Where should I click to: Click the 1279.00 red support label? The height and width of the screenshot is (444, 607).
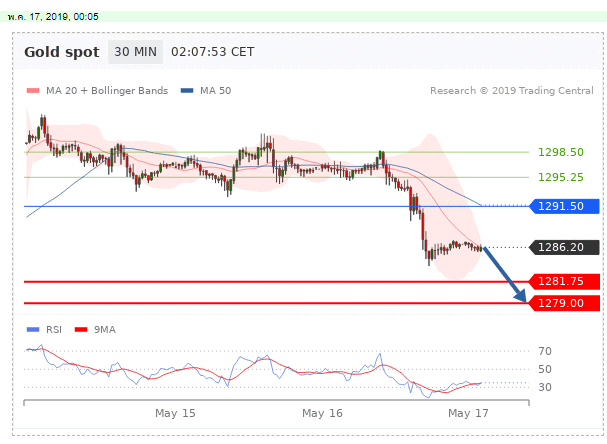pyautogui.click(x=564, y=303)
